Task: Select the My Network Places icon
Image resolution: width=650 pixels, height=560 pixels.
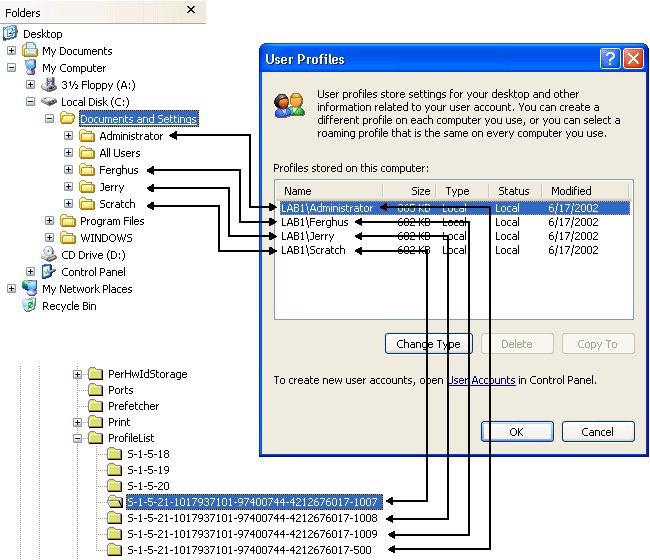Action: 30,289
